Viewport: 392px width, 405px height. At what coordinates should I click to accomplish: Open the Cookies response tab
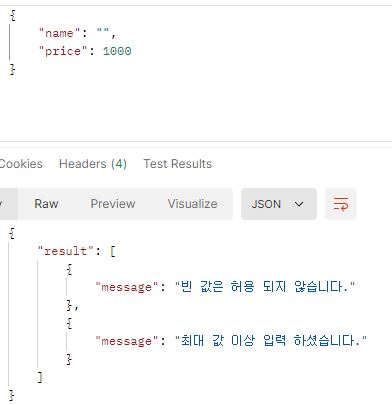[21, 164]
